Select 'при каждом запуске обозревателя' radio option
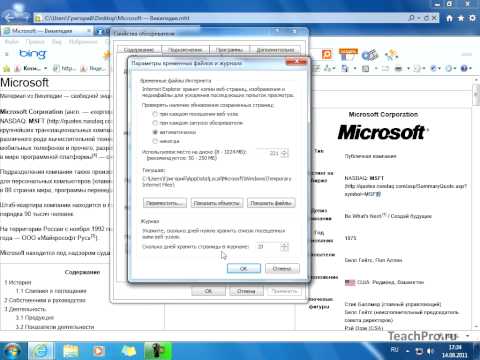This screenshot has width=480, height=360. tap(155, 123)
